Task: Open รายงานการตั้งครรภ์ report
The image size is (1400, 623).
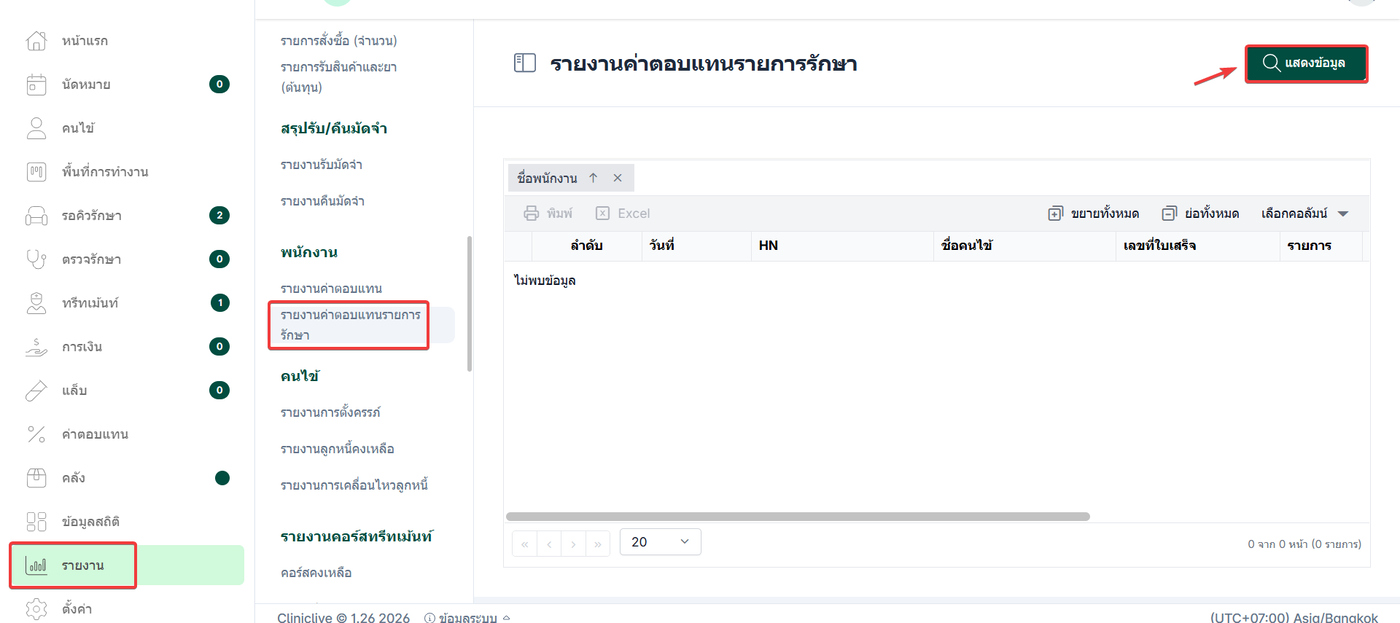Action: [331, 412]
